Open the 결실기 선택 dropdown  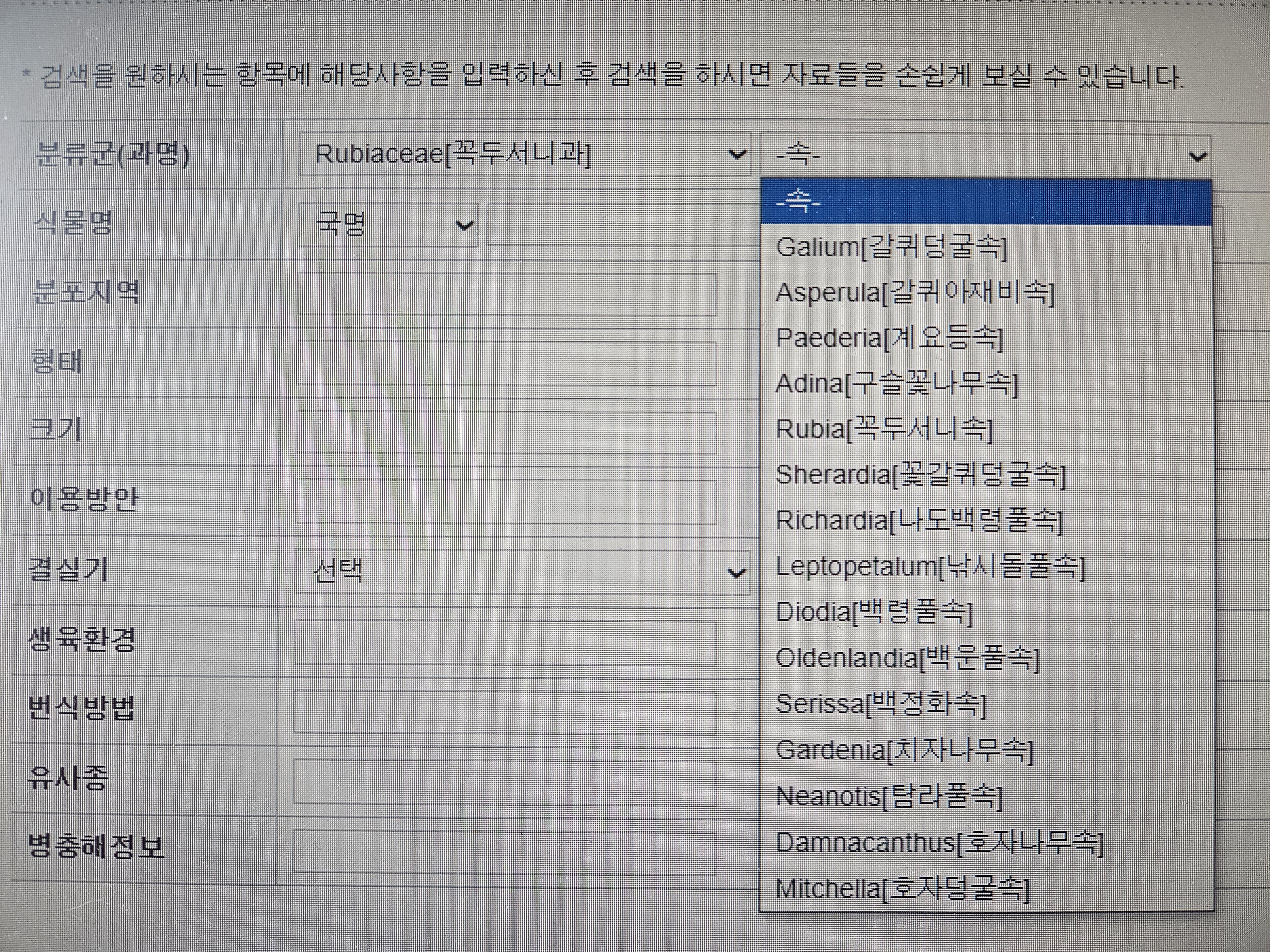[x=523, y=572]
